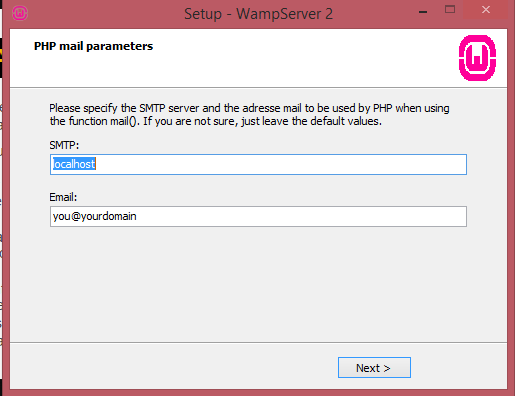Click the large pink WampServer logo
The width and height of the screenshot is (515, 396).
click(477, 58)
